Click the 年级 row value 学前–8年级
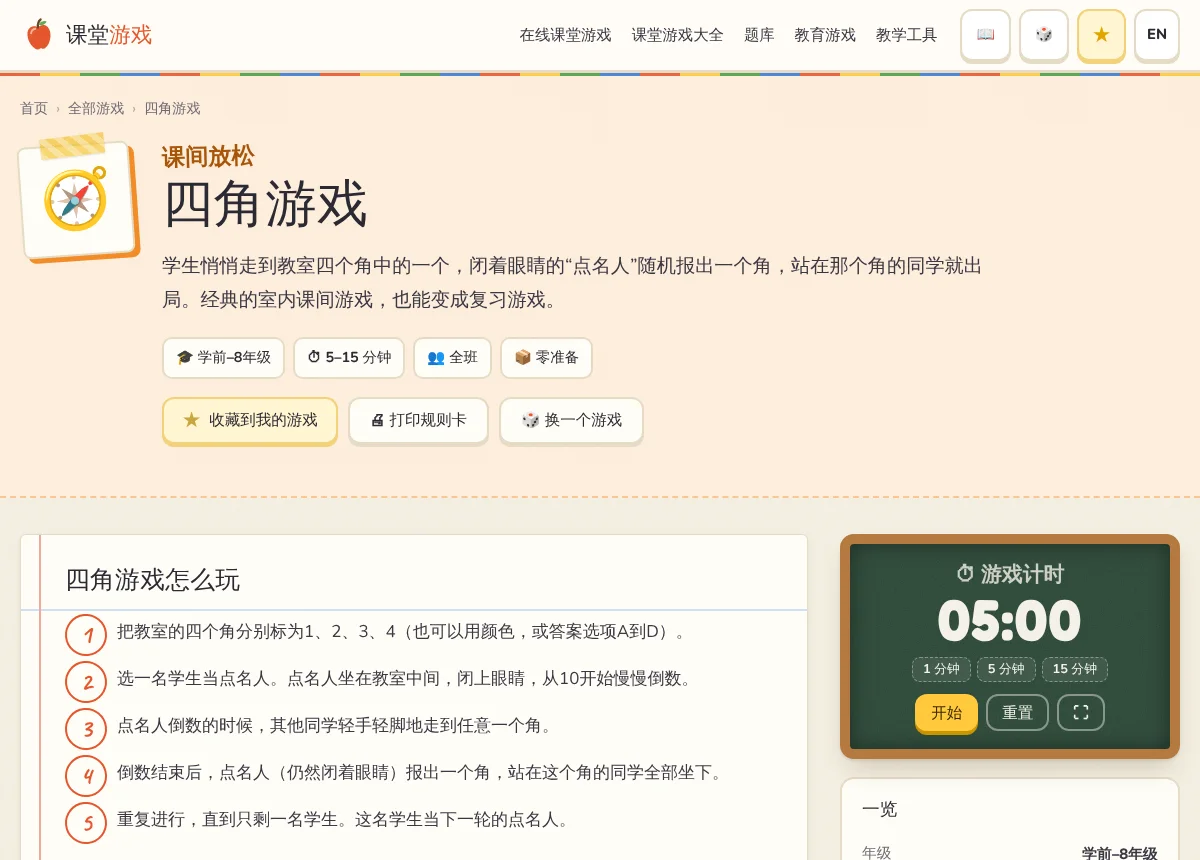This screenshot has height=860, width=1200. click(x=1119, y=853)
